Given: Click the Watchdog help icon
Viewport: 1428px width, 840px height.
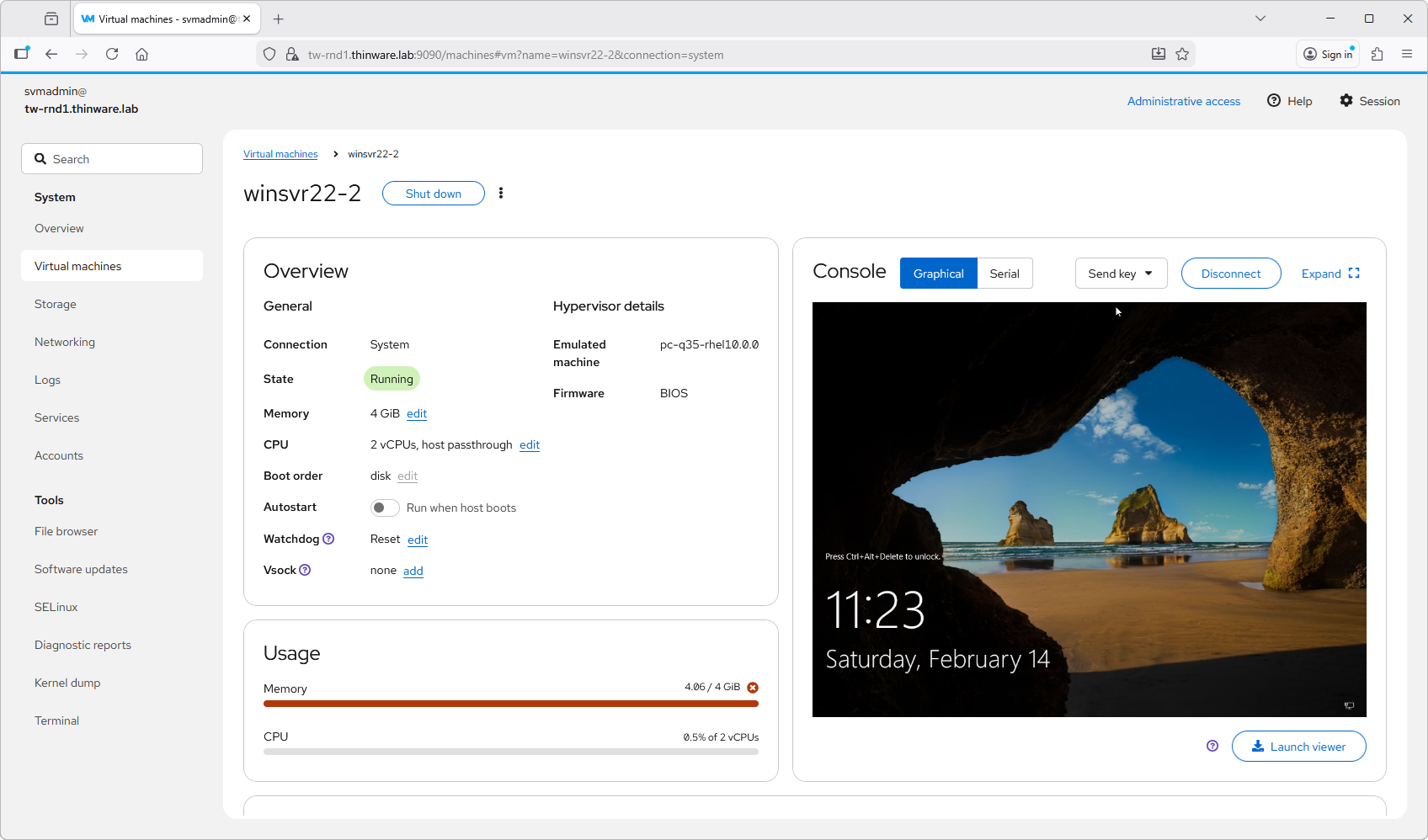Looking at the screenshot, I should click(328, 539).
